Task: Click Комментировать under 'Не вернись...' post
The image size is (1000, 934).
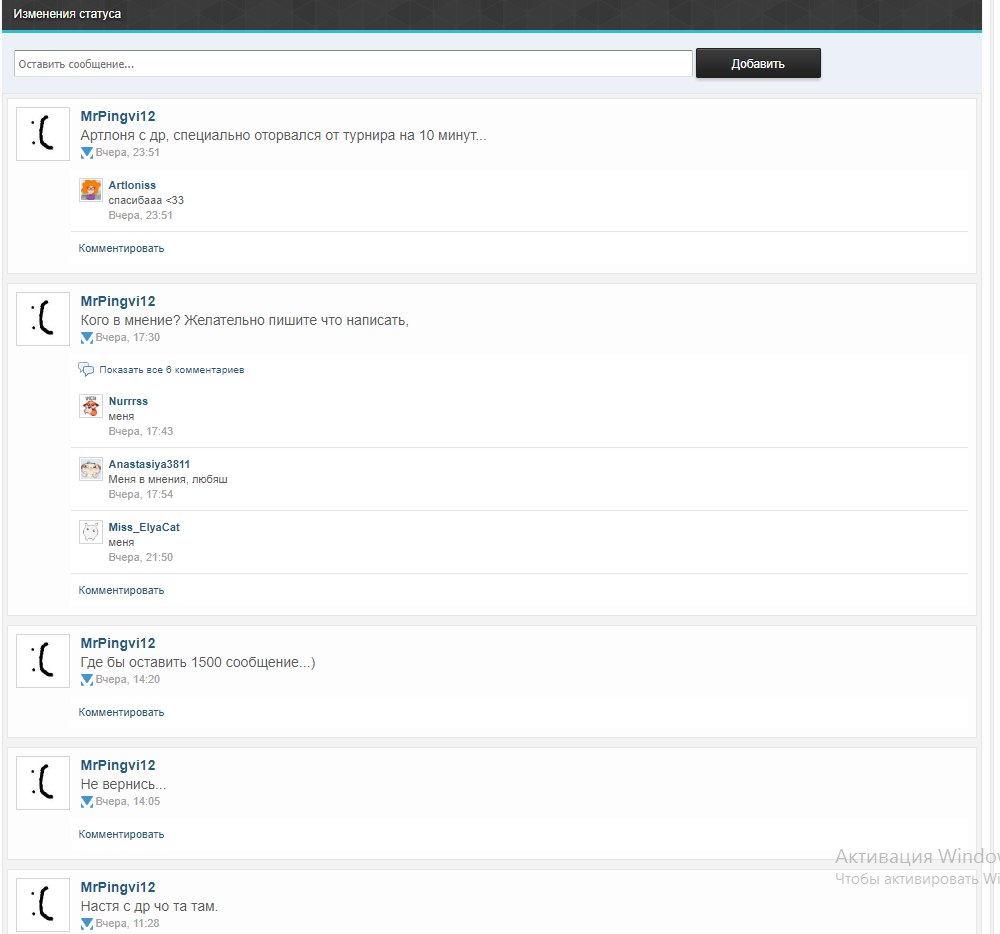Action: click(121, 834)
